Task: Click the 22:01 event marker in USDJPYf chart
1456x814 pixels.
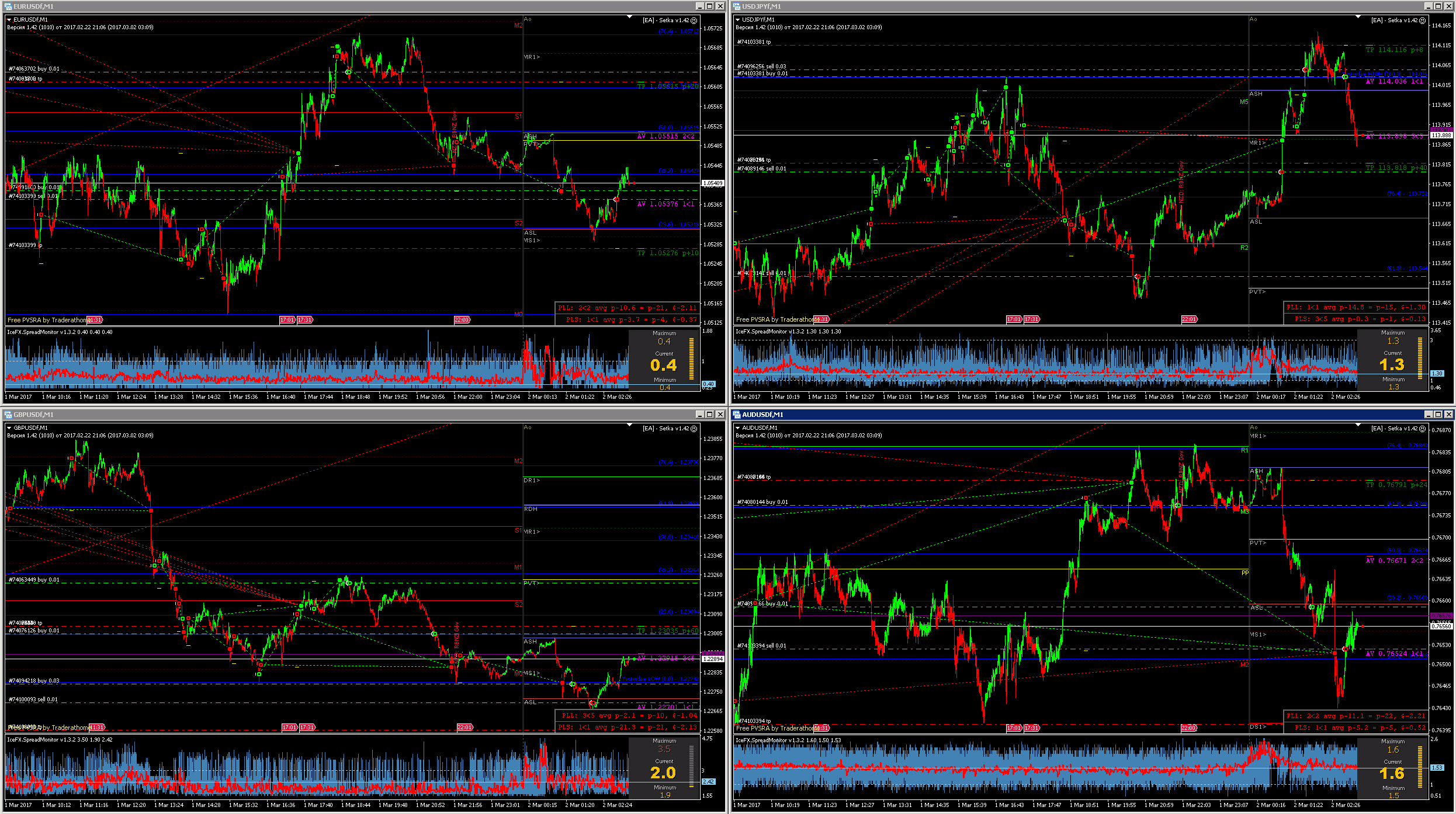Action: click(x=1189, y=319)
